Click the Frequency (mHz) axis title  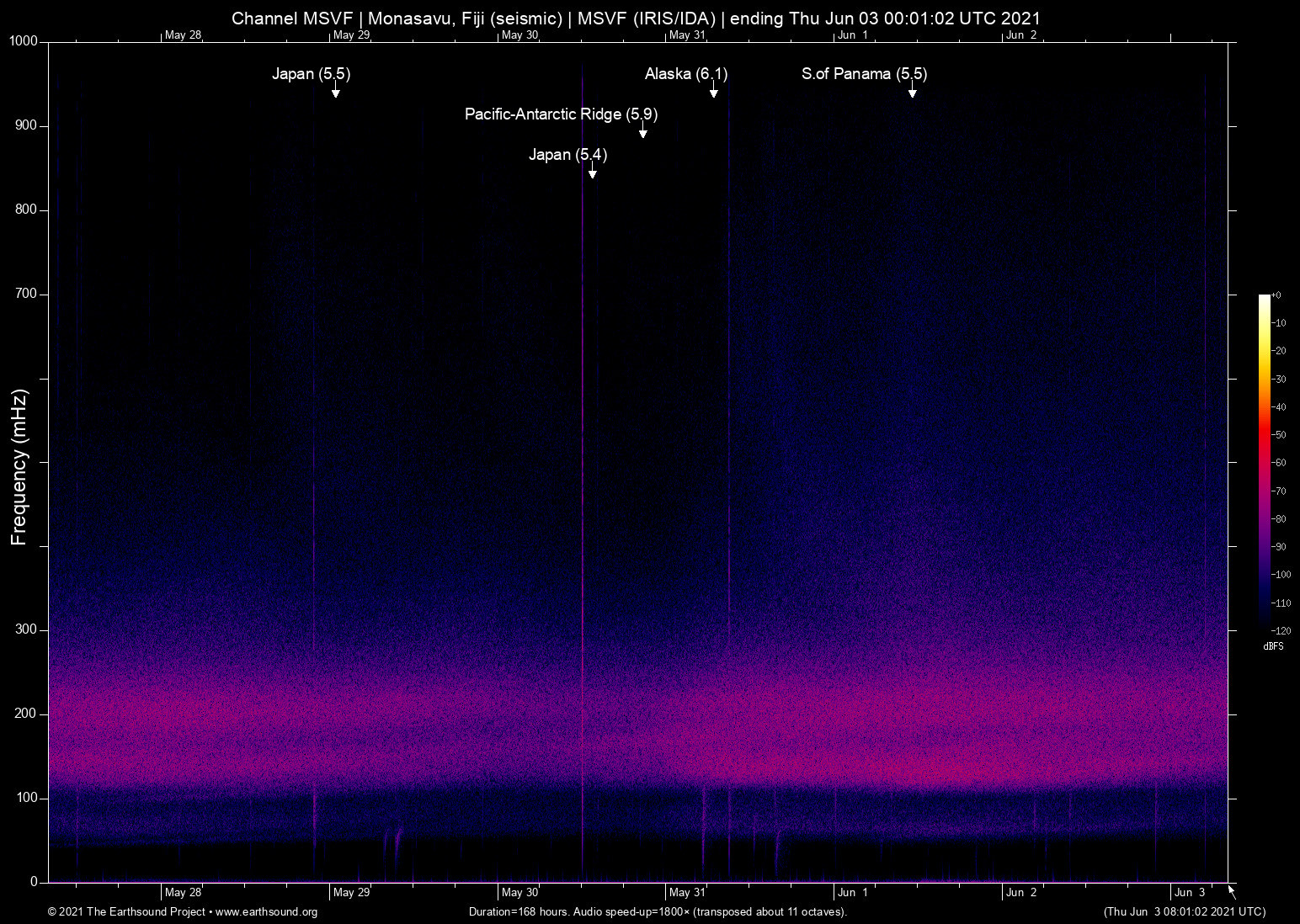pos(19,467)
